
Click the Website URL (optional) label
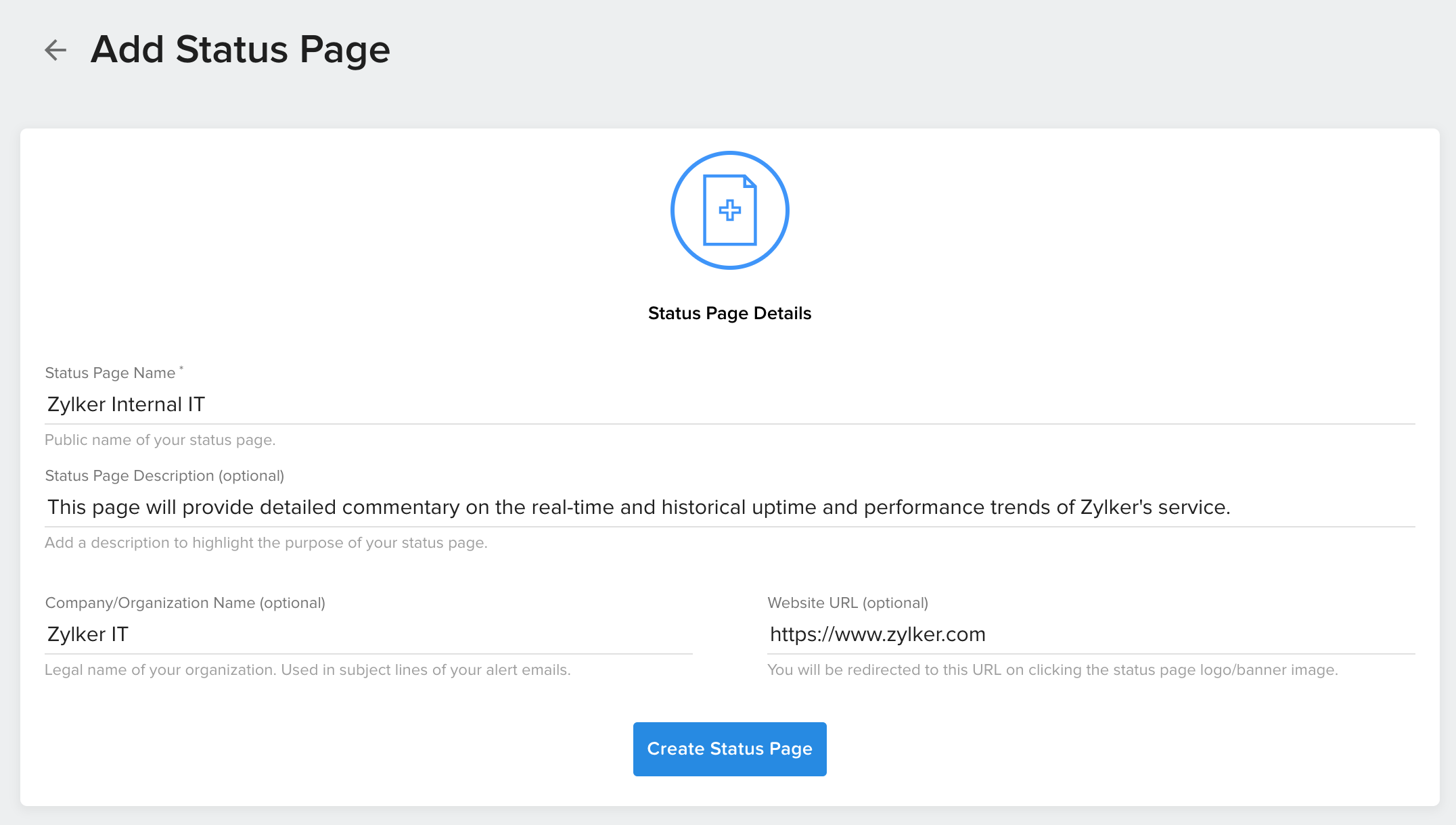(x=848, y=603)
